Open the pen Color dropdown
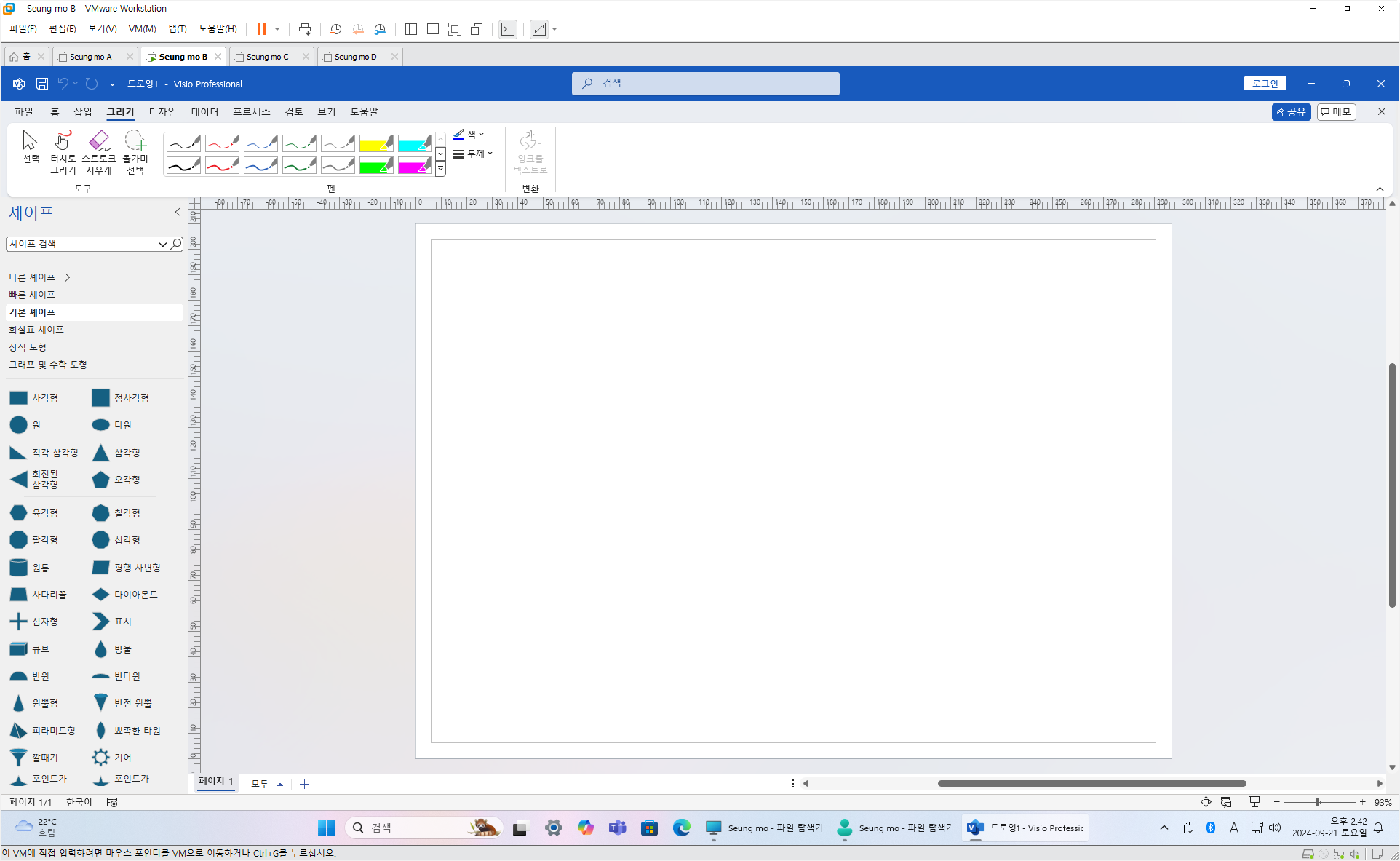 click(469, 135)
